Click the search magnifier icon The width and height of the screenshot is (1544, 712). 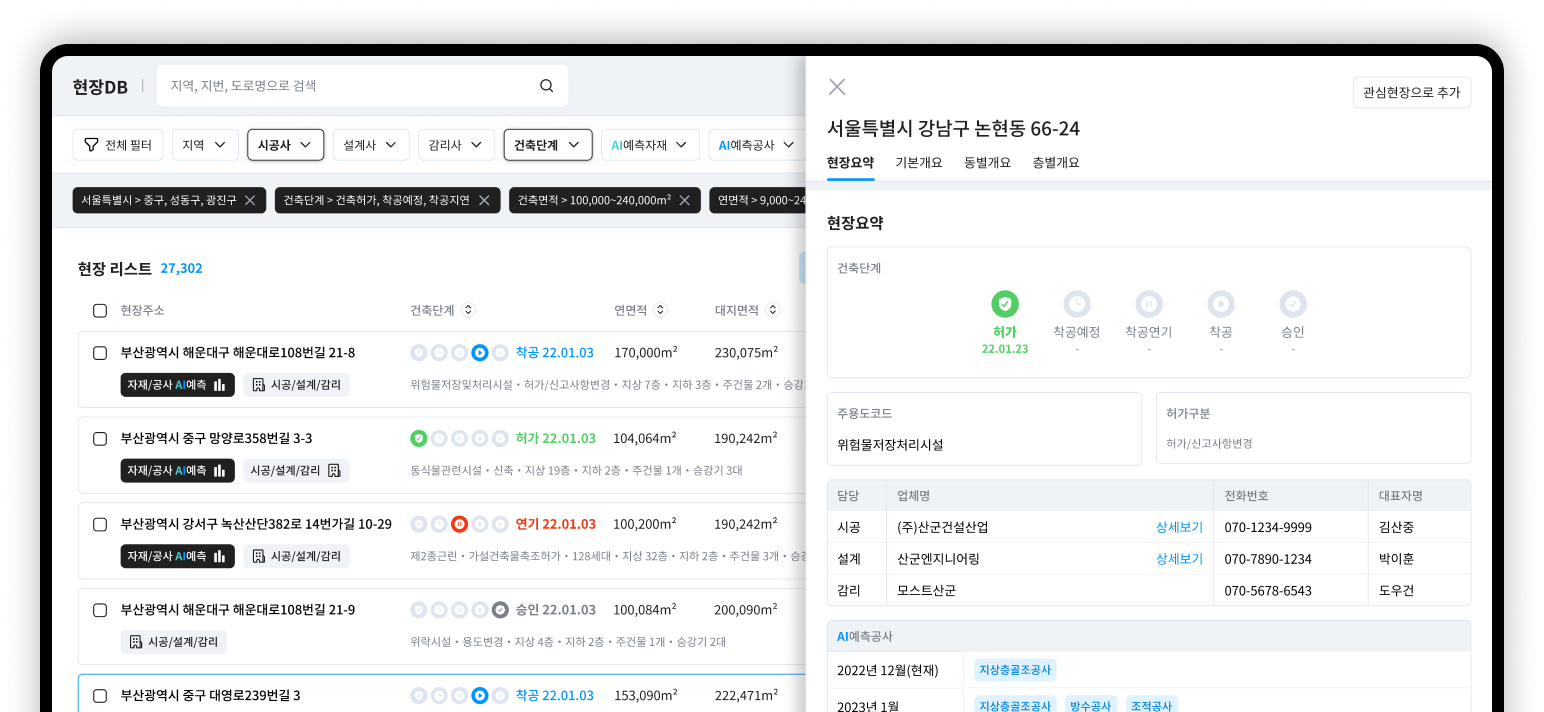click(x=547, y=86)
